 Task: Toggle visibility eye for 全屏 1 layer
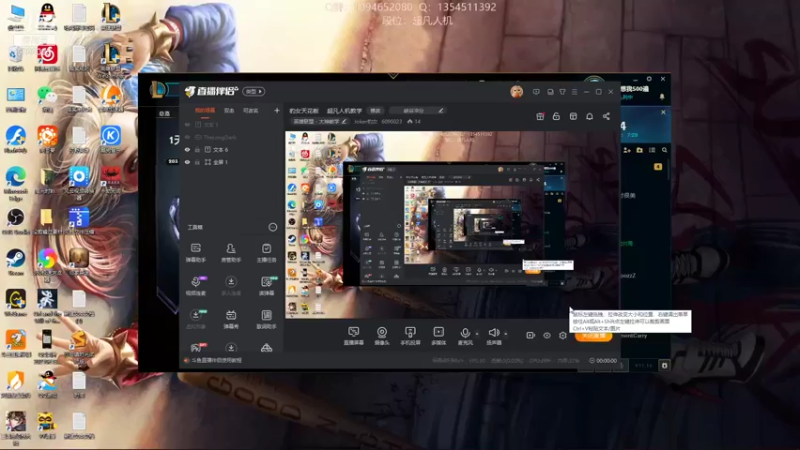pos(187,162)
